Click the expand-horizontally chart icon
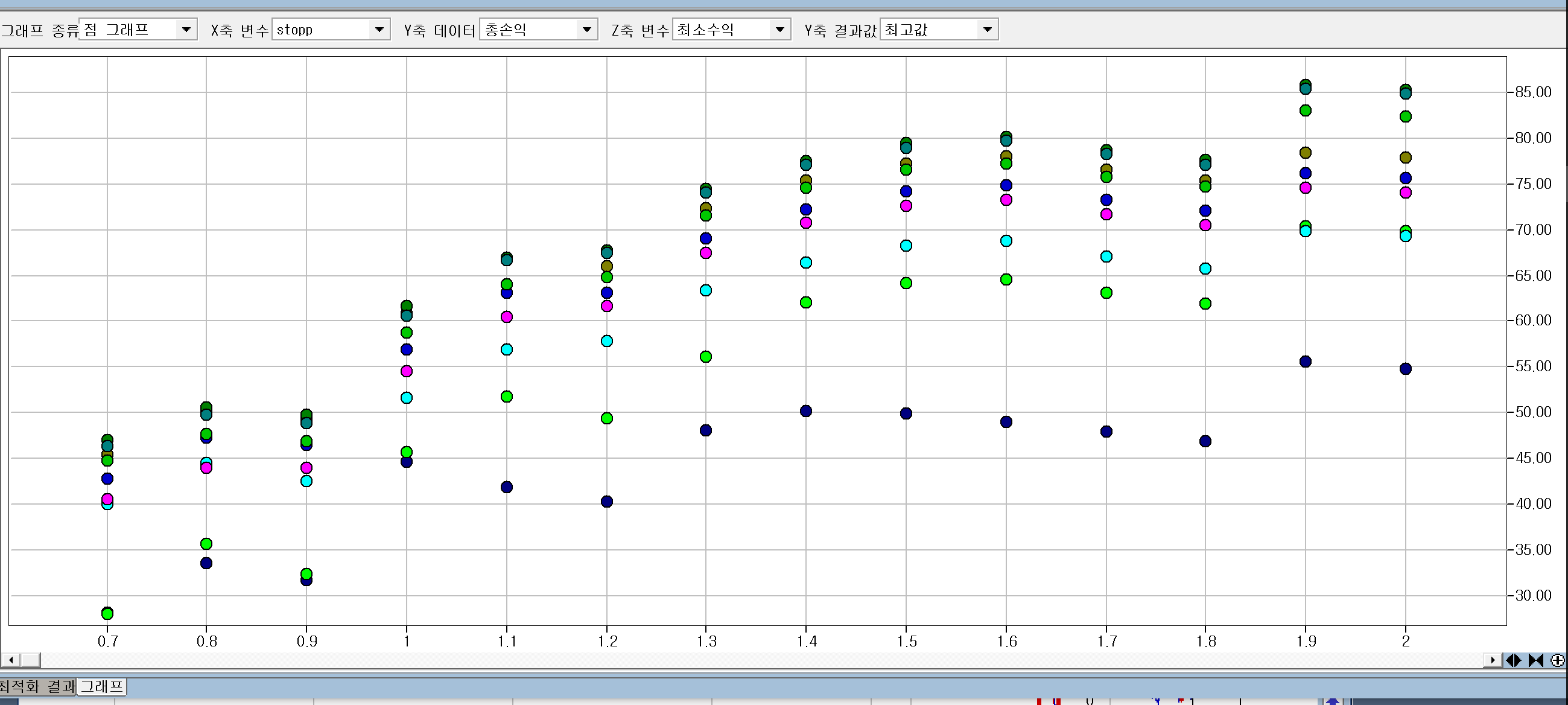This screenshot has height=705, width=1568. (x=1513, y=660)
